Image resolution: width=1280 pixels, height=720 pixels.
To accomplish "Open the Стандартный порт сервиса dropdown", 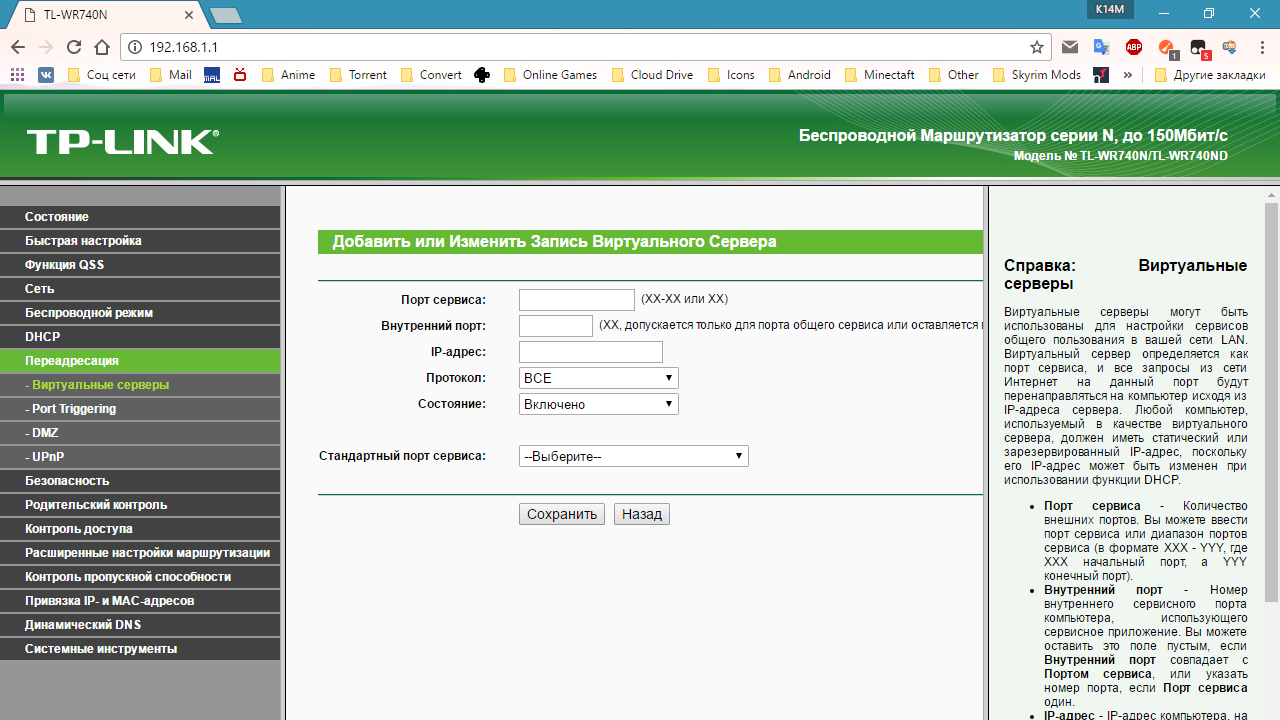I will (x=634, y=456).
